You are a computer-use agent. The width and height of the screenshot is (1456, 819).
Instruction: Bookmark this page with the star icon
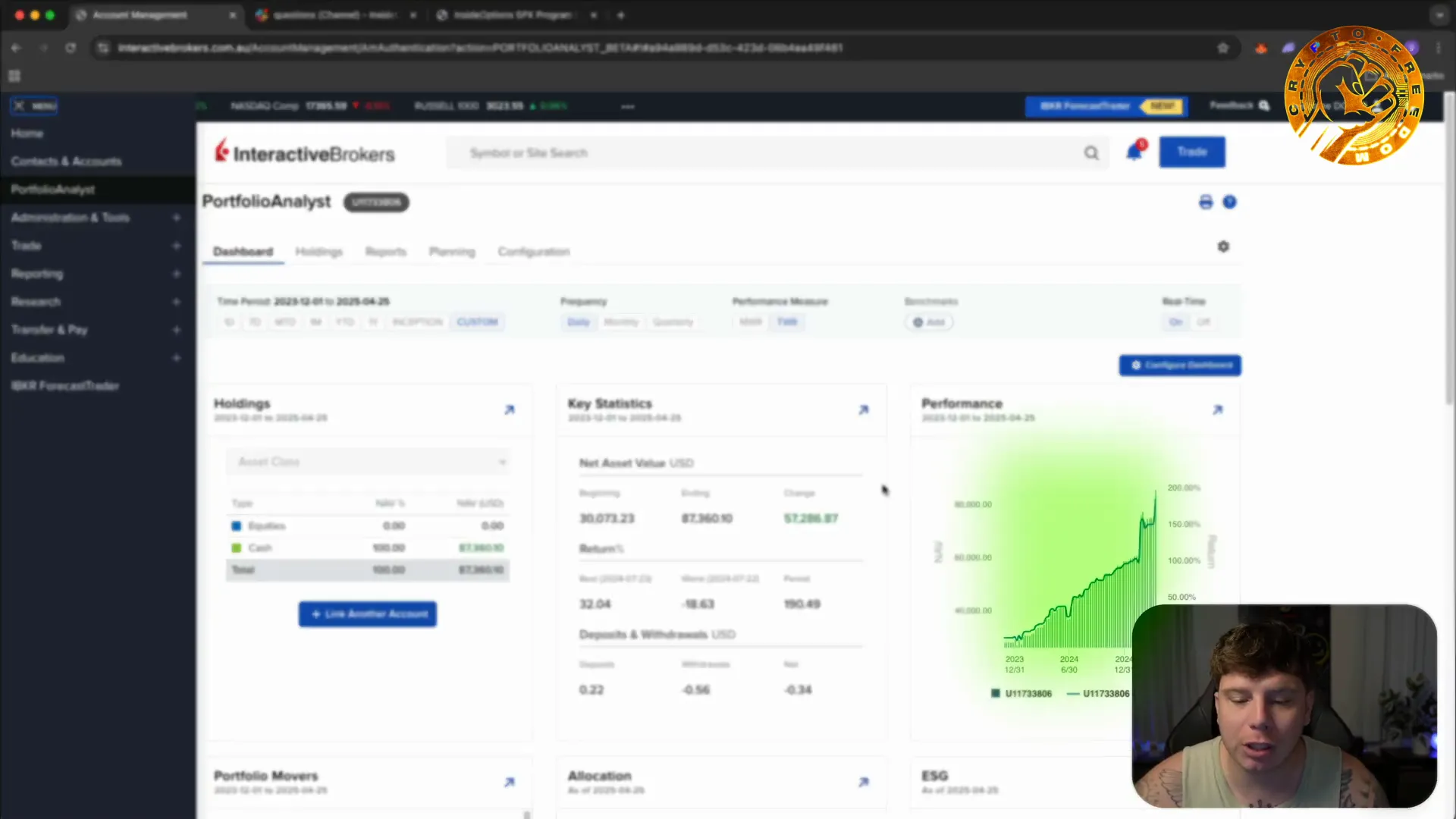(1223, 48)
